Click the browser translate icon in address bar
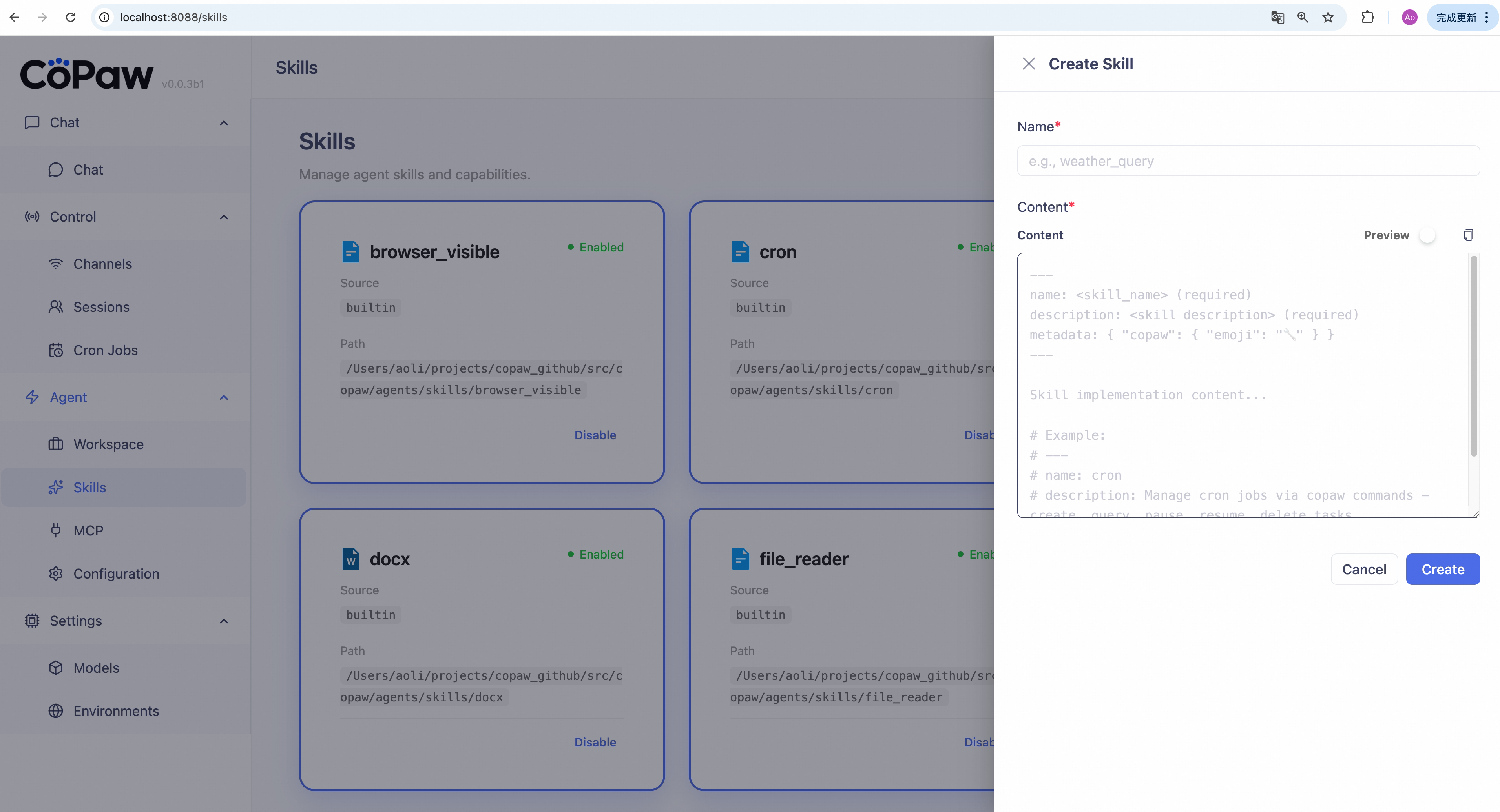 (x=1277, y=18)
